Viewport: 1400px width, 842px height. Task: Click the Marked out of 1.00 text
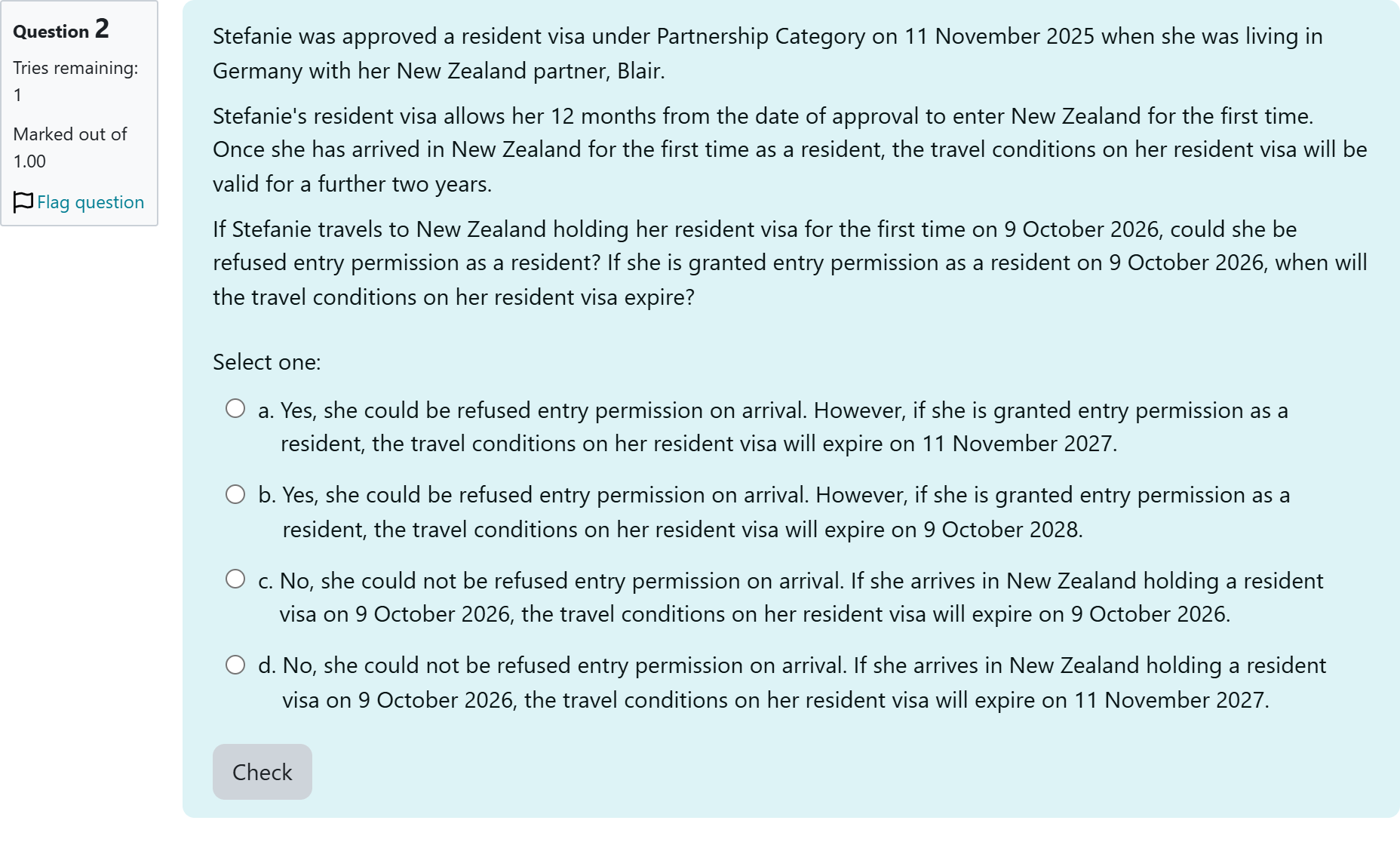[70, 148]
